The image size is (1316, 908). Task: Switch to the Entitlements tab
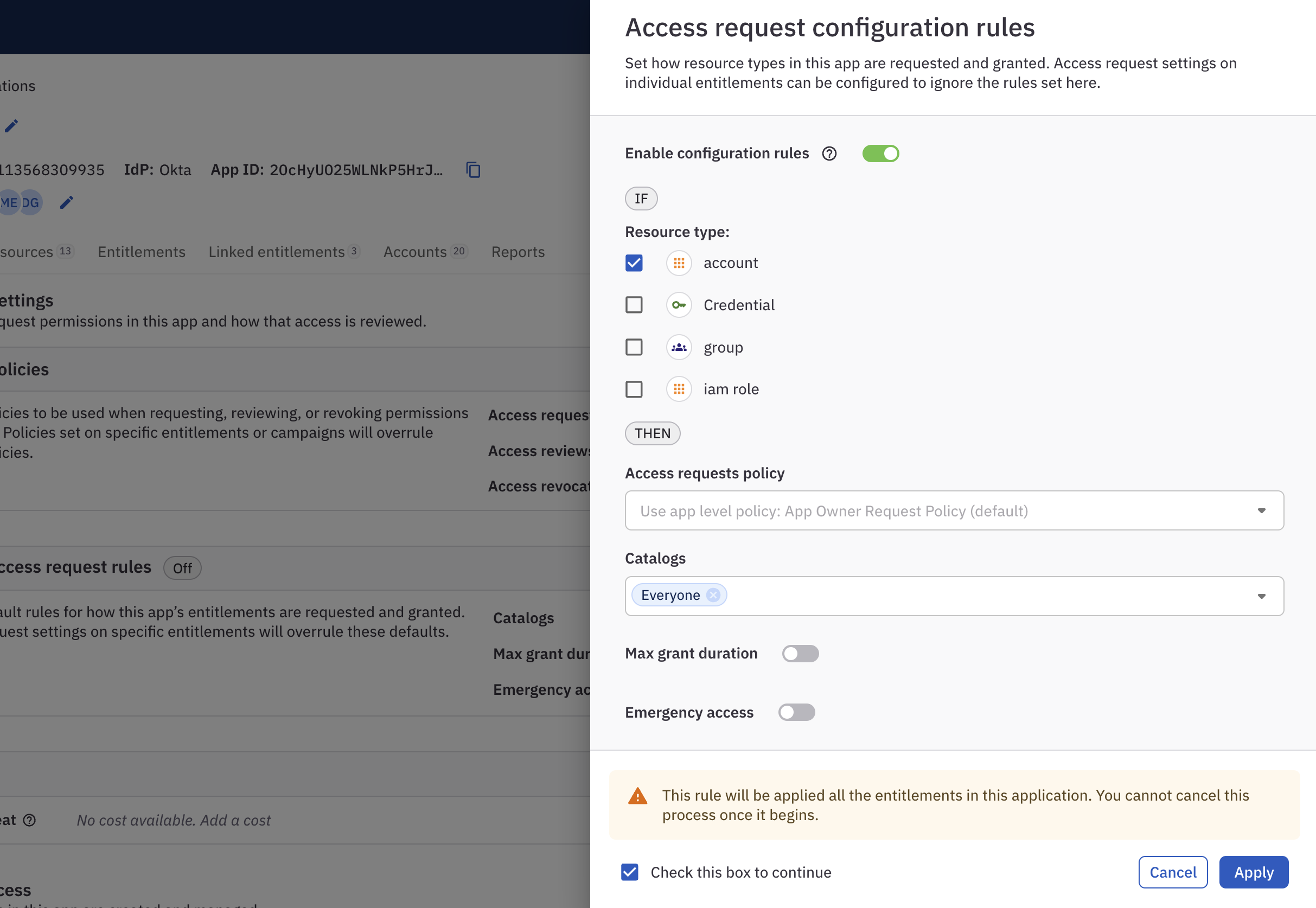[x=141, y=251]
